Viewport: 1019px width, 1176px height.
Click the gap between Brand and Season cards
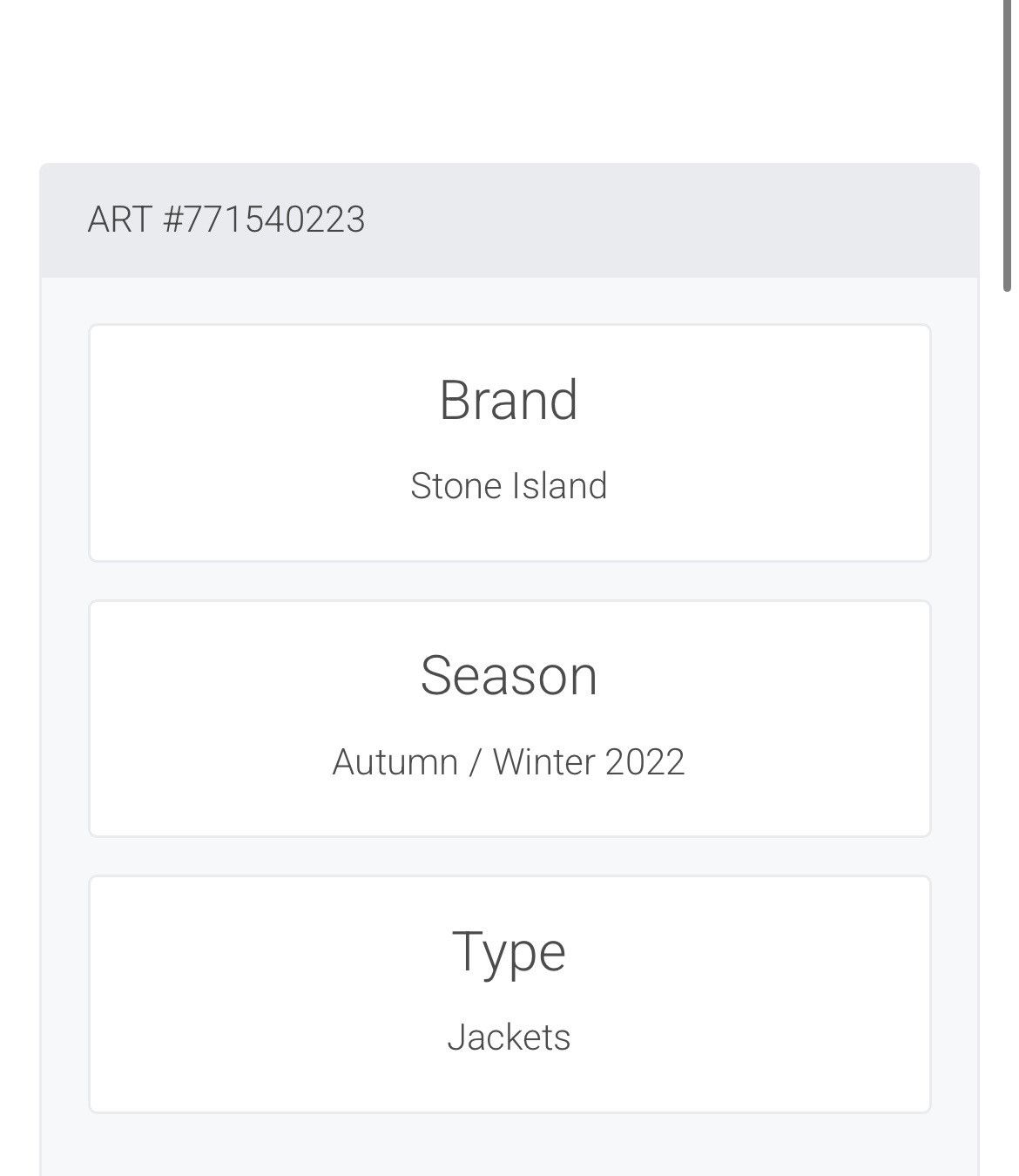point(509,581)
